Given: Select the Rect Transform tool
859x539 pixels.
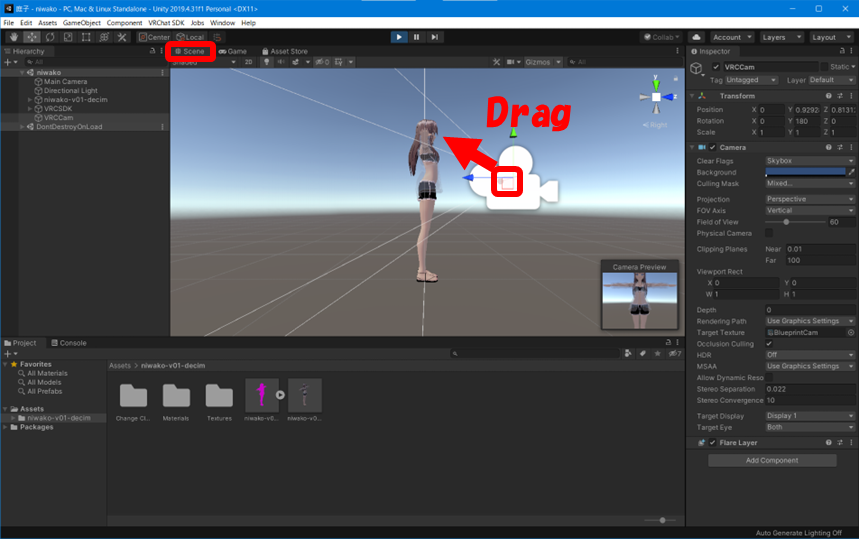Looking at the screenshot, I should (x=86, y=37).
